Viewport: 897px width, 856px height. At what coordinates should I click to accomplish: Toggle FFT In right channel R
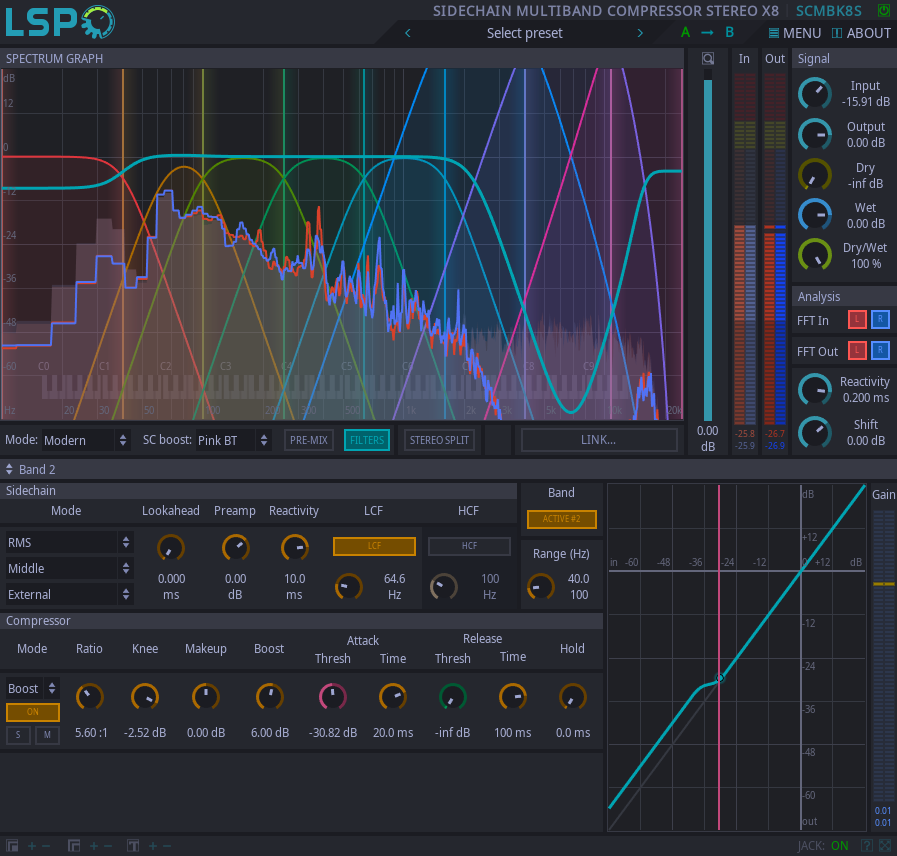tap(880, 319)
